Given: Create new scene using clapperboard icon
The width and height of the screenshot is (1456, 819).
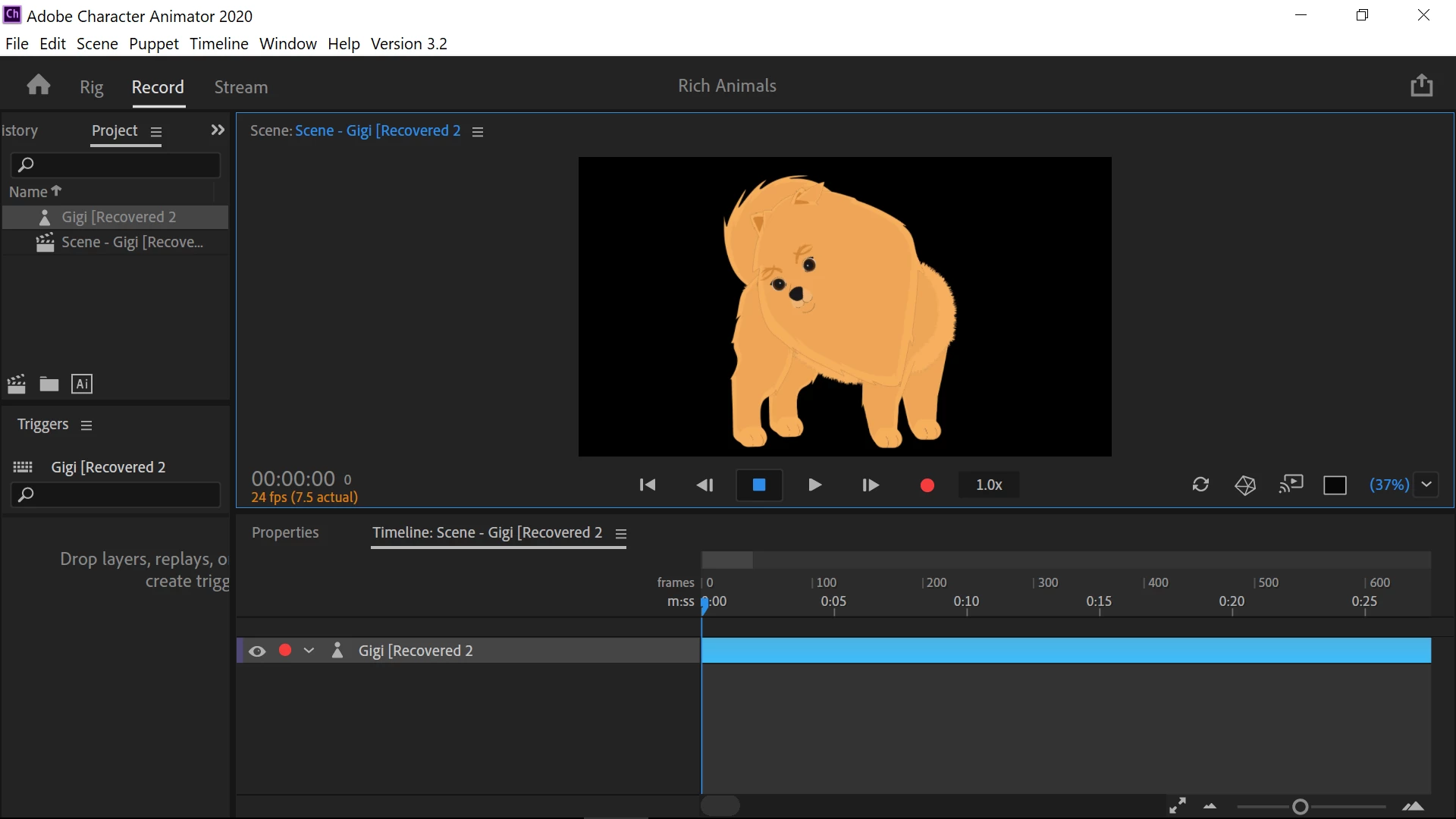Looking at the screenshot, I should (x=17, y=384).
